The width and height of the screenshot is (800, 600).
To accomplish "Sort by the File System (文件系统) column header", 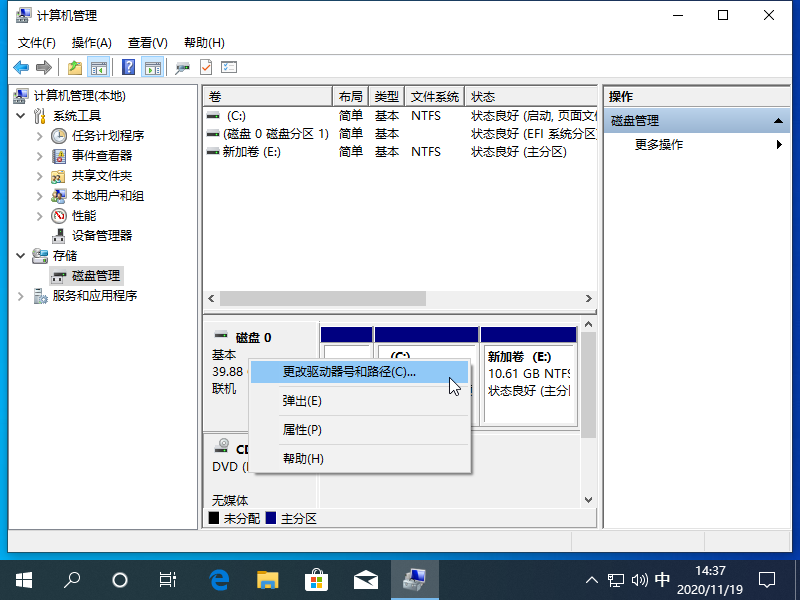I will point(435,96).
